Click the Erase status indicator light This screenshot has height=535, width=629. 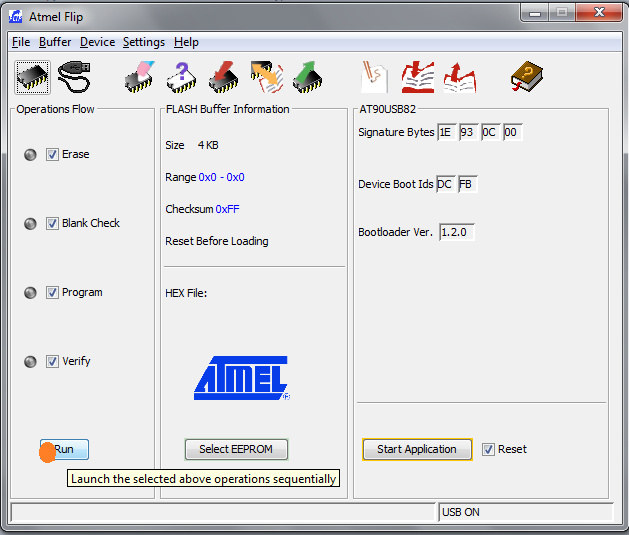click(30, 154)
